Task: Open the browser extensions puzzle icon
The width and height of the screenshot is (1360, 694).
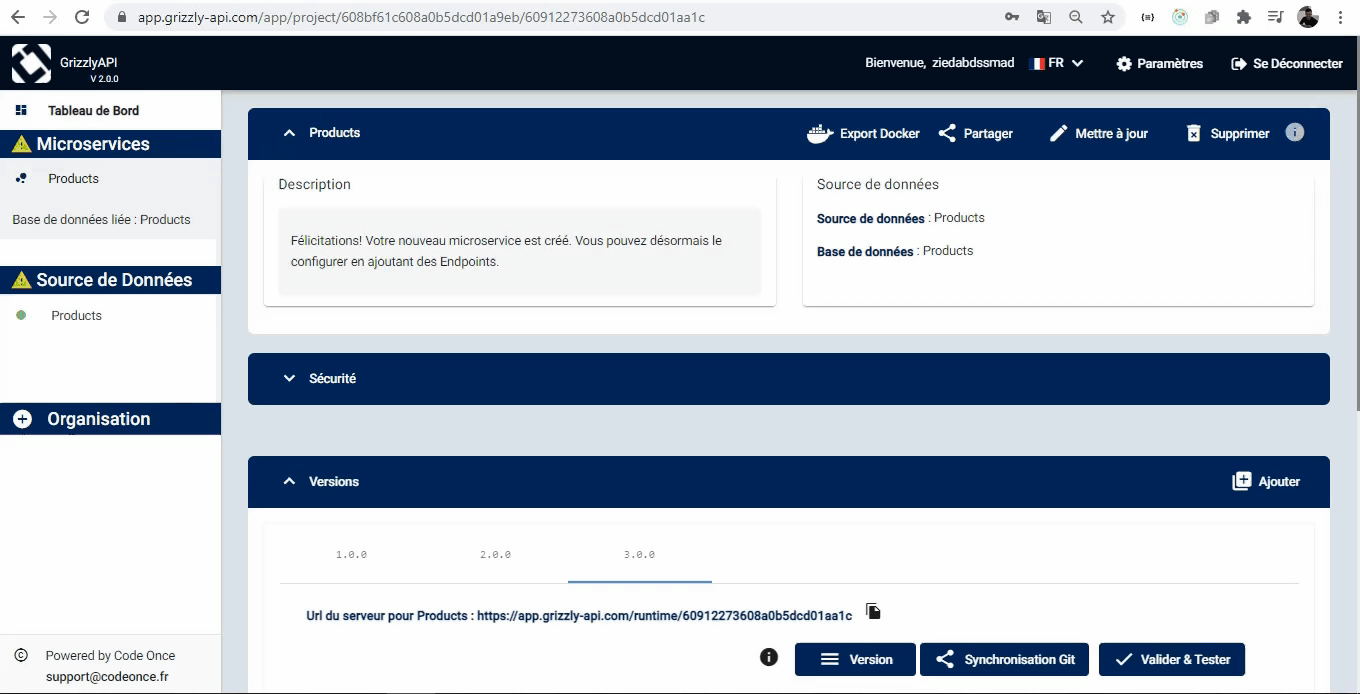Action: click(x=1244, y=17)
